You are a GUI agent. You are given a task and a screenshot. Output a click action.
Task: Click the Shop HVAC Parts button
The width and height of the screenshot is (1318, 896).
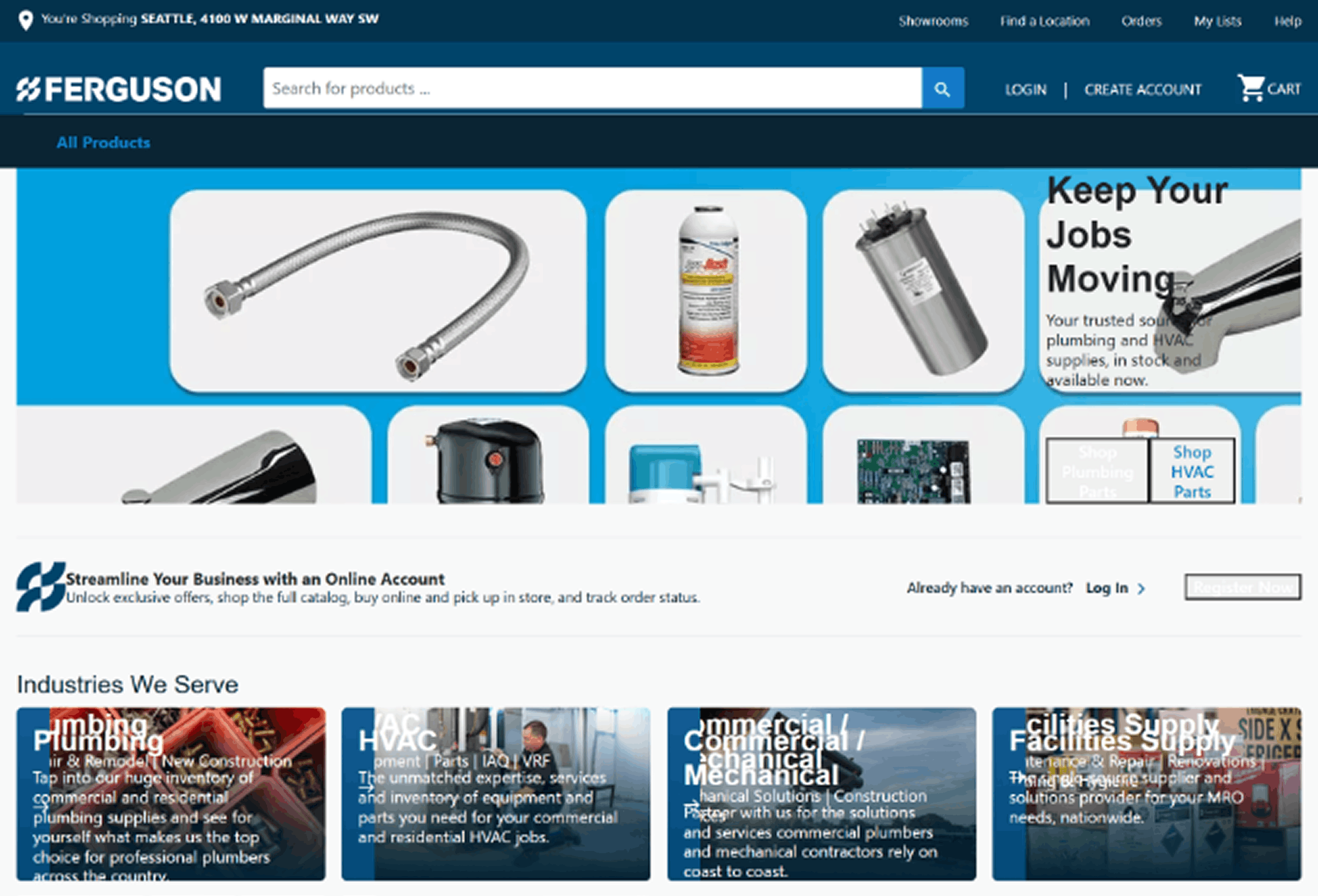tap(1192, 471)
